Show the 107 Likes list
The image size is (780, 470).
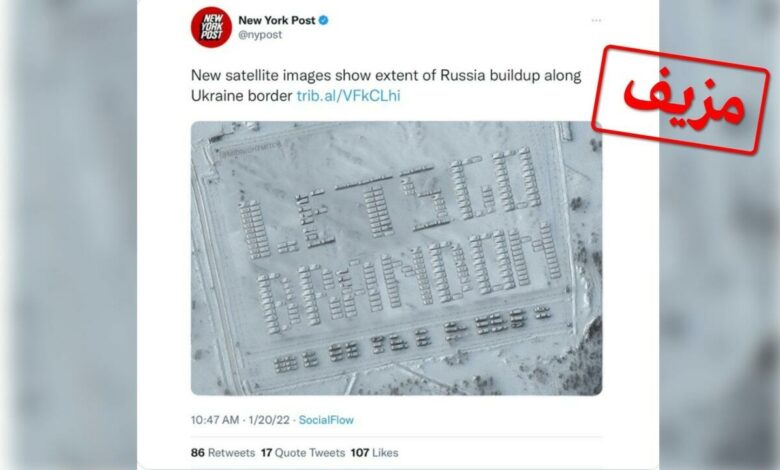click(x=375, y=453)
